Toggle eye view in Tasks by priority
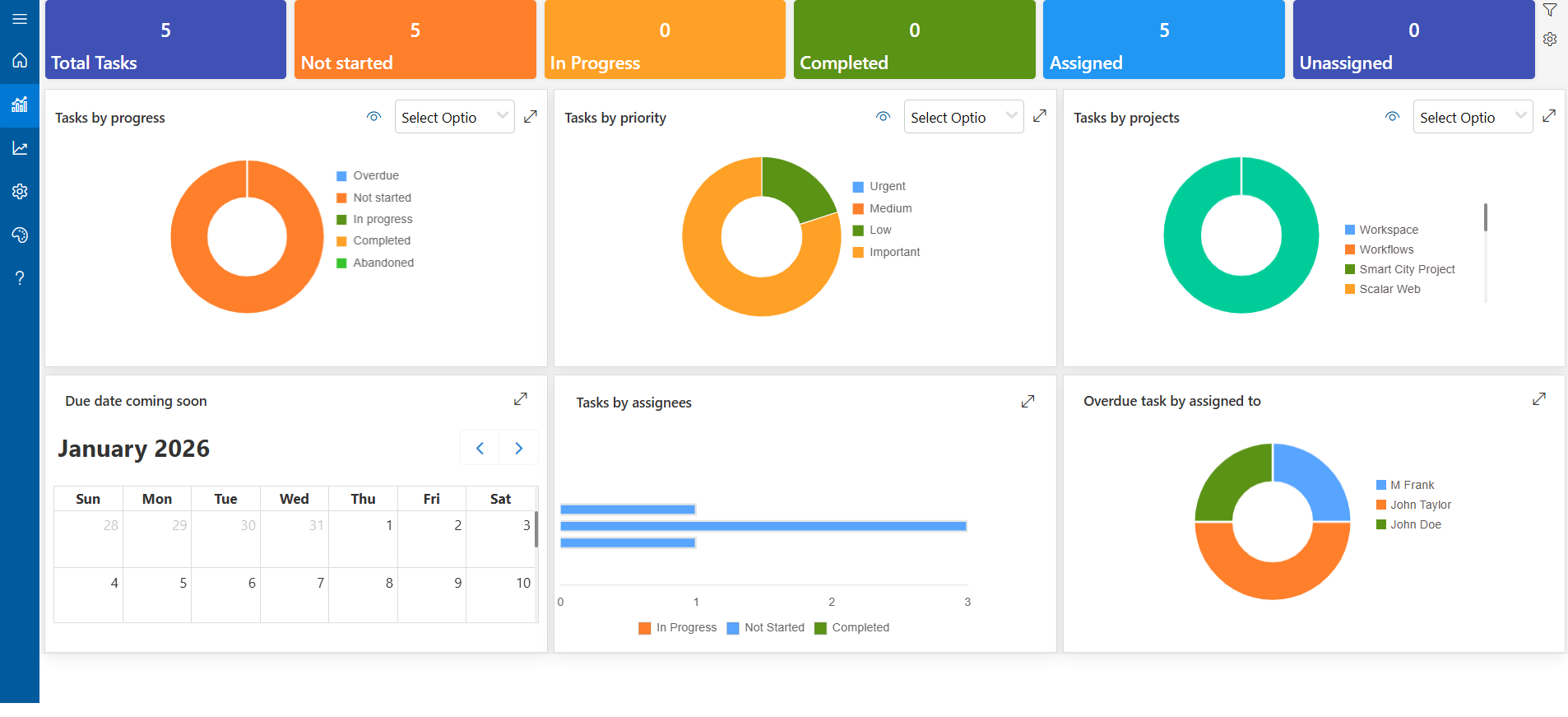The height and width of the screenshot is (717, 1568). pos(884,117)
